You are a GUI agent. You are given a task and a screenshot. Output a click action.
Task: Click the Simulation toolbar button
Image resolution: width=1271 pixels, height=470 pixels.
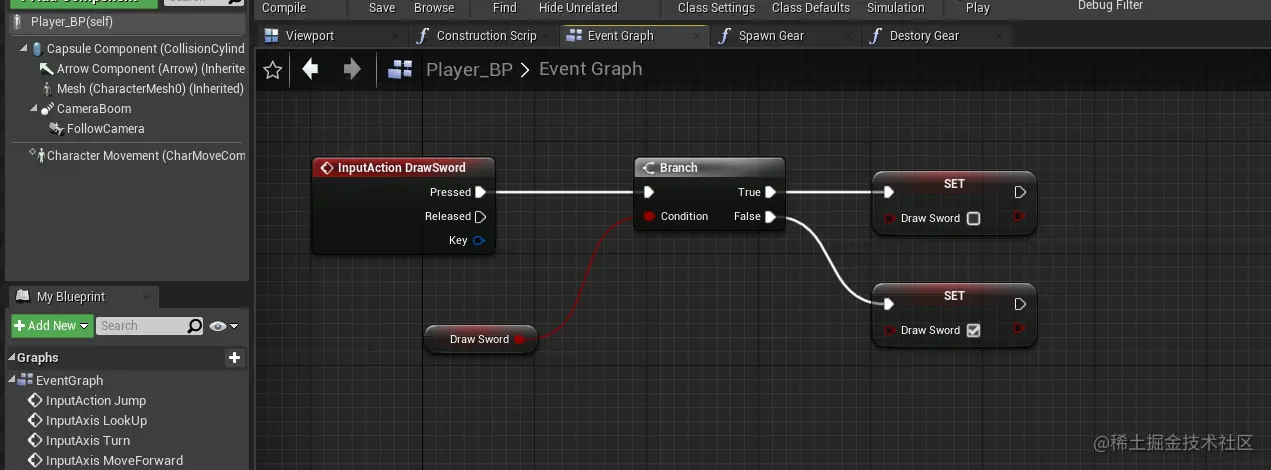coord(896,8)
